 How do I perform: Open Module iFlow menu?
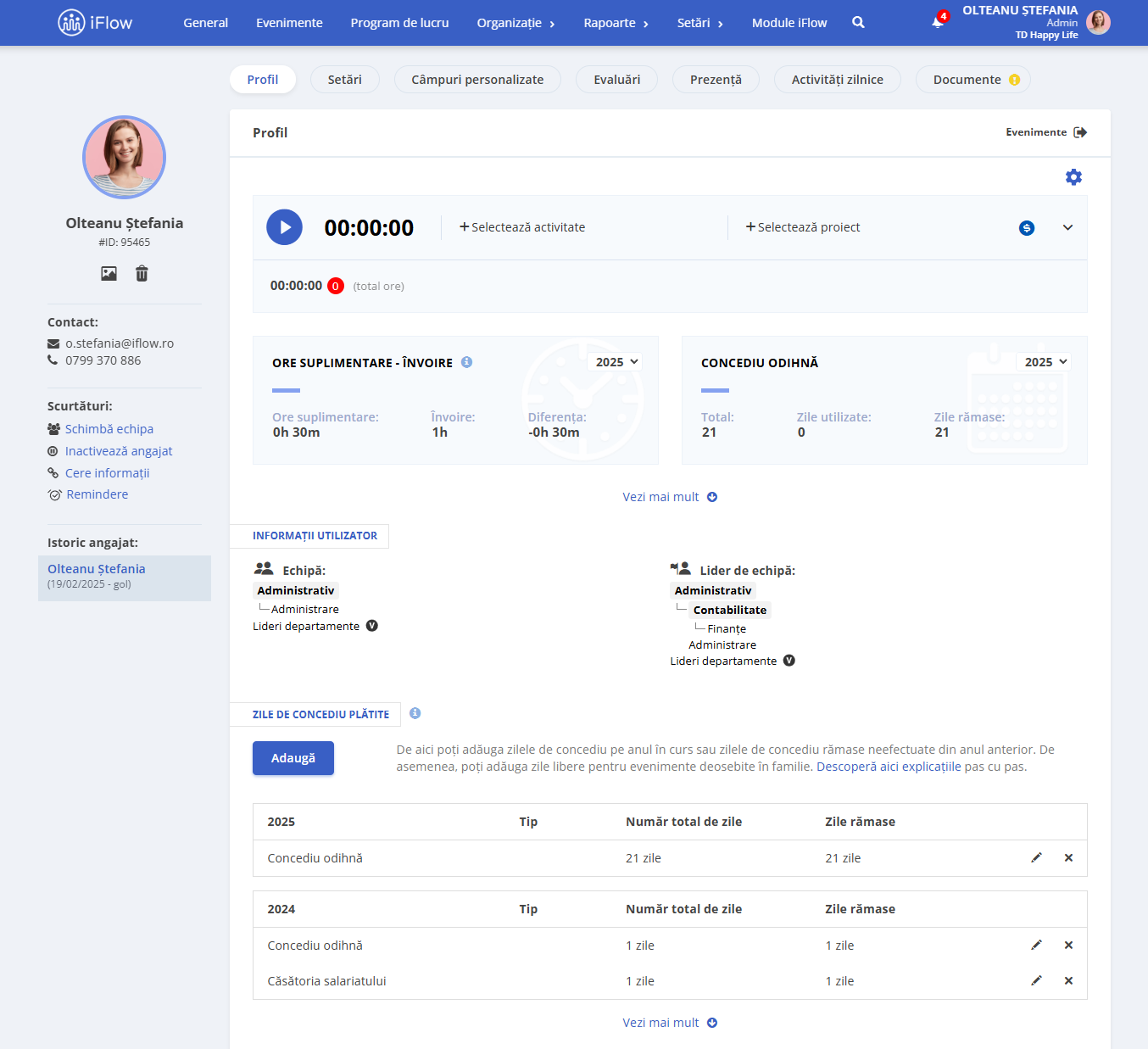[x=789, y=23]
